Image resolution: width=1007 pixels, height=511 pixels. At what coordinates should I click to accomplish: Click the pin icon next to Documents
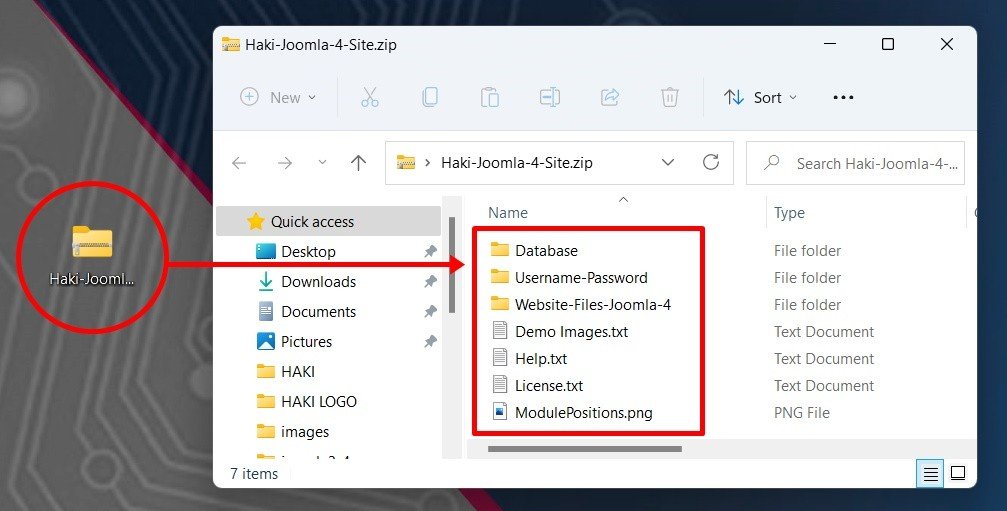coord(430,311)
